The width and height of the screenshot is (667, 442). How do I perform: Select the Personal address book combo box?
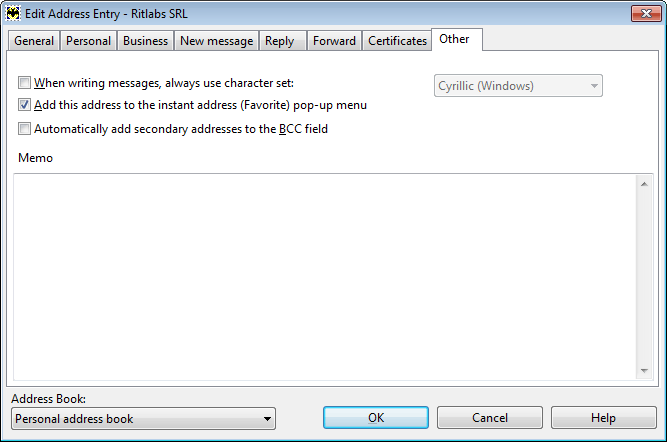tap(143, 419)
